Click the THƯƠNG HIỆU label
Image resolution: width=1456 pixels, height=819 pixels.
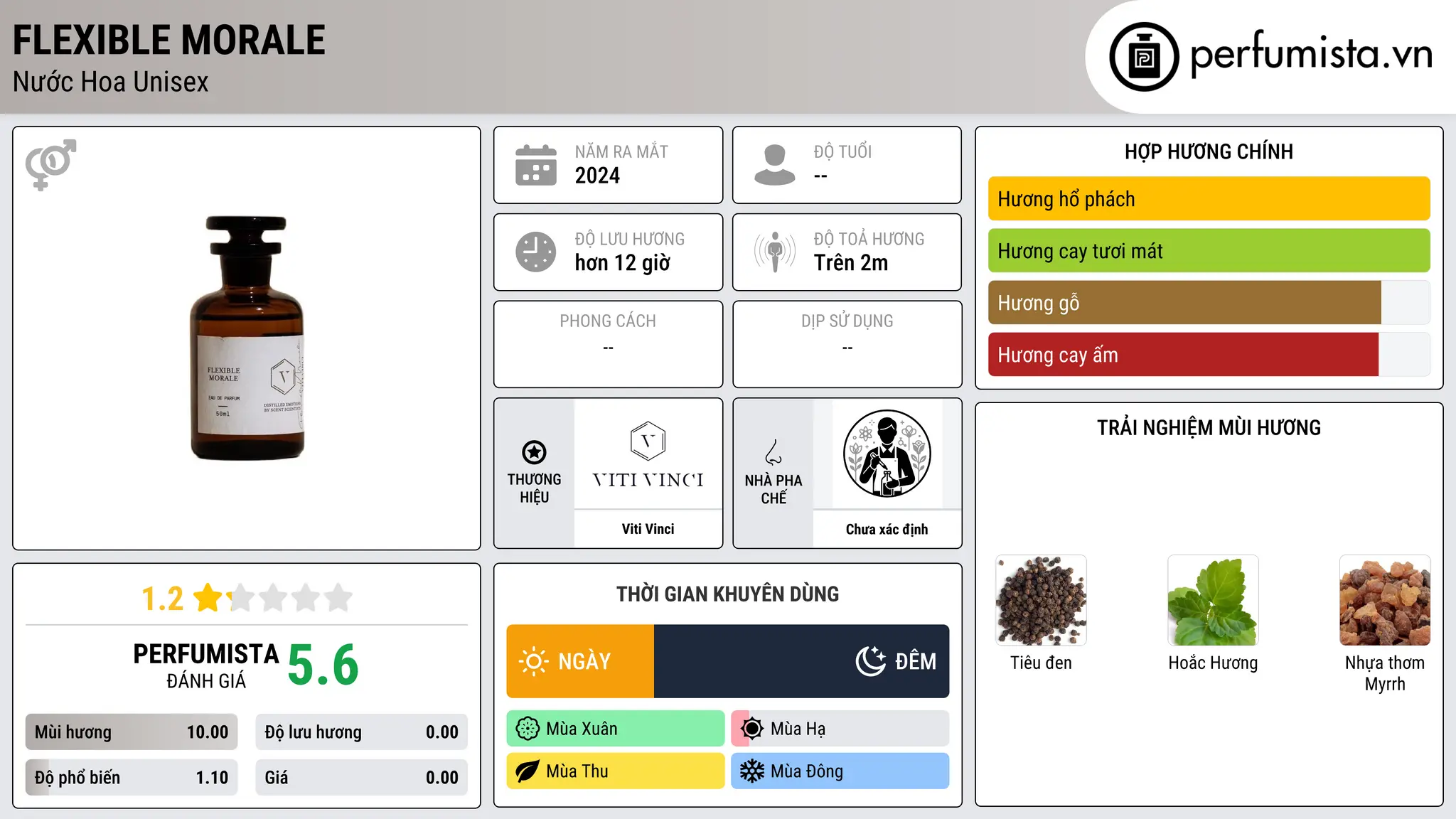534,488
